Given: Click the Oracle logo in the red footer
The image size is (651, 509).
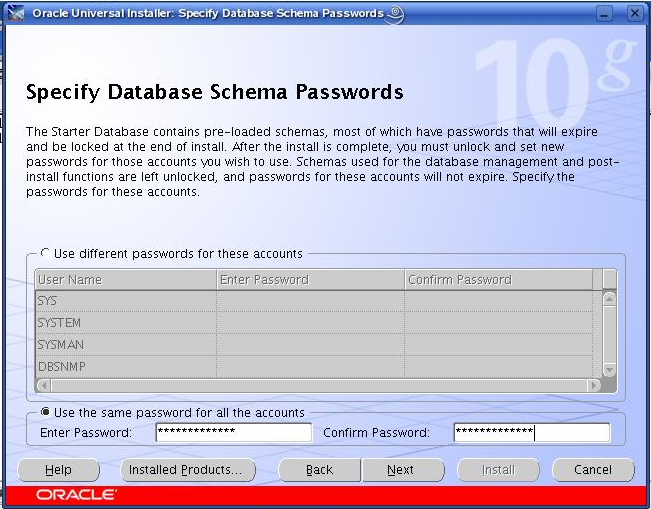Looking at the screenshot, I should coord(76,495).
